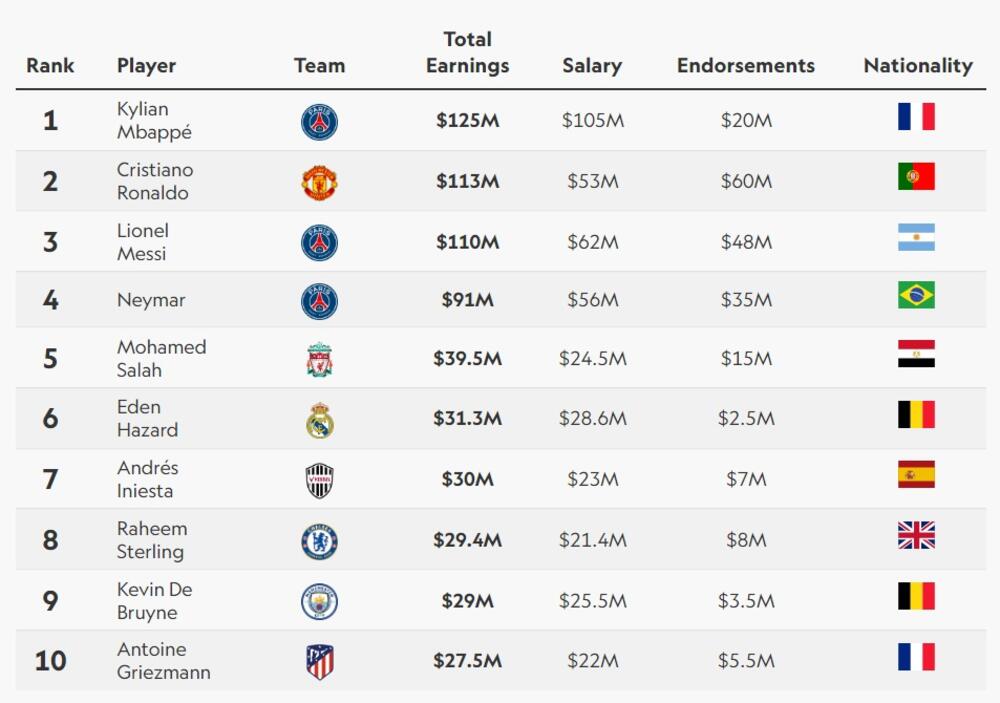Viewport: 1000px width, 703px height.
Task: Click the United Kingdom flag icon
Action: point(916,535)
